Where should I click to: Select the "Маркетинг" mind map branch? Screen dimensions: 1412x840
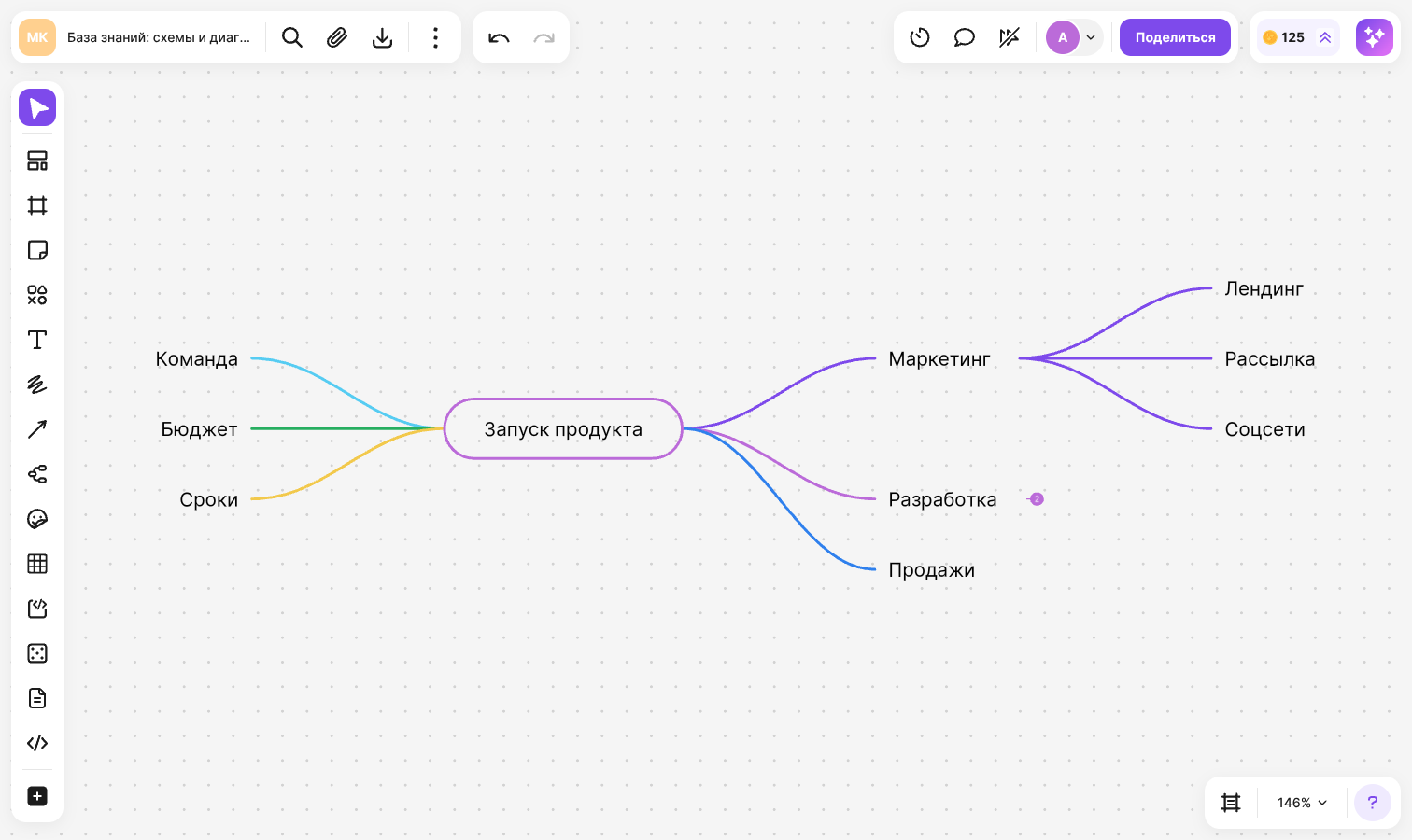(x=939, y=359)
